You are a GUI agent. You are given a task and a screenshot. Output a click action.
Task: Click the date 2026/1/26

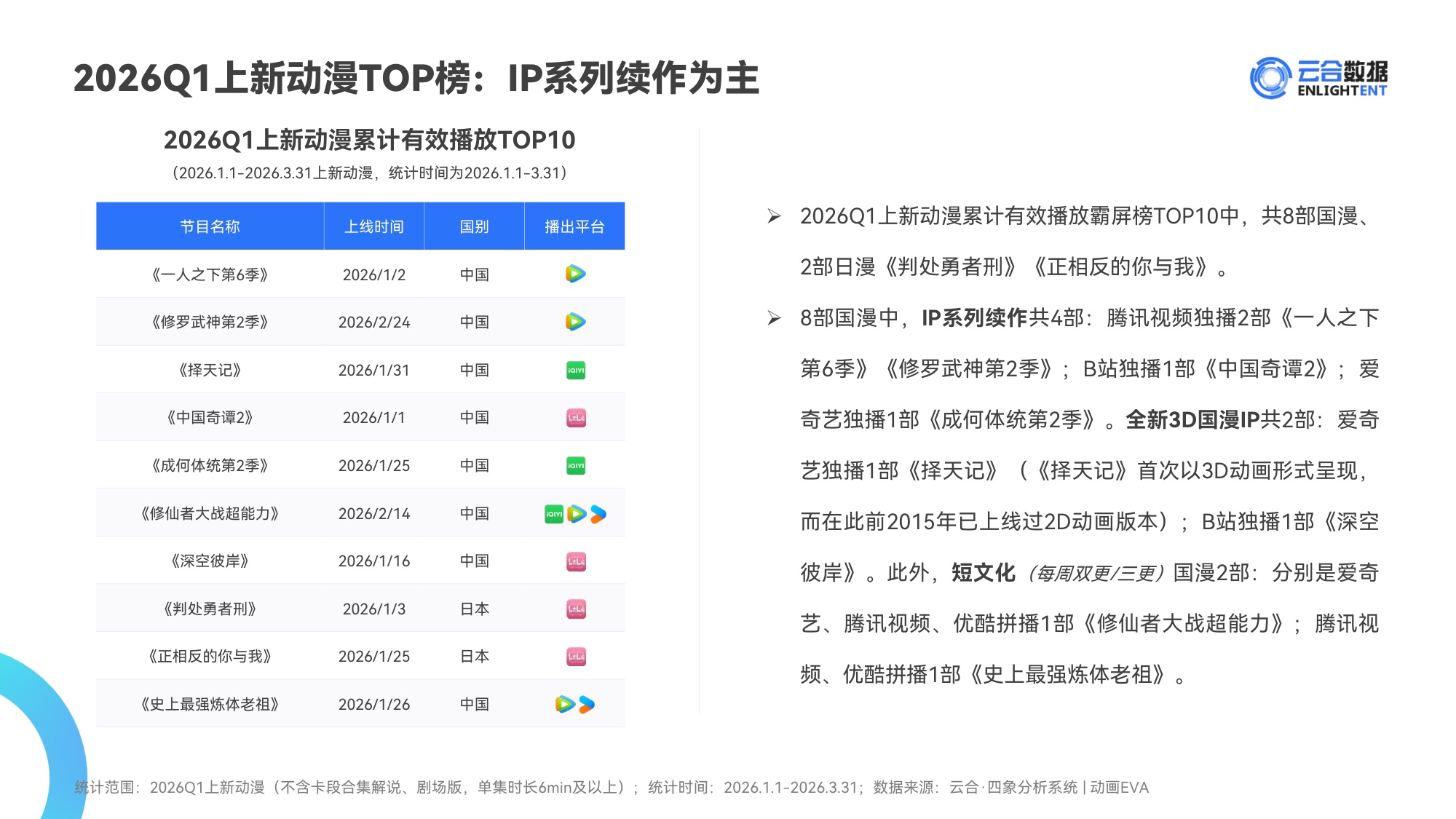pos(374,704)
